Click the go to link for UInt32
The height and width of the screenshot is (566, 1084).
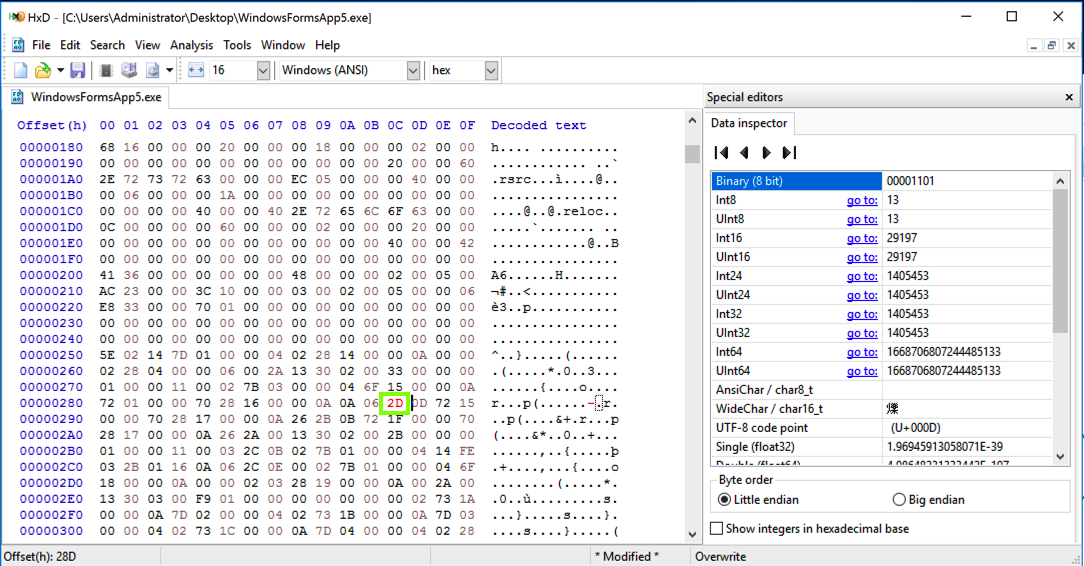(862, 333)
